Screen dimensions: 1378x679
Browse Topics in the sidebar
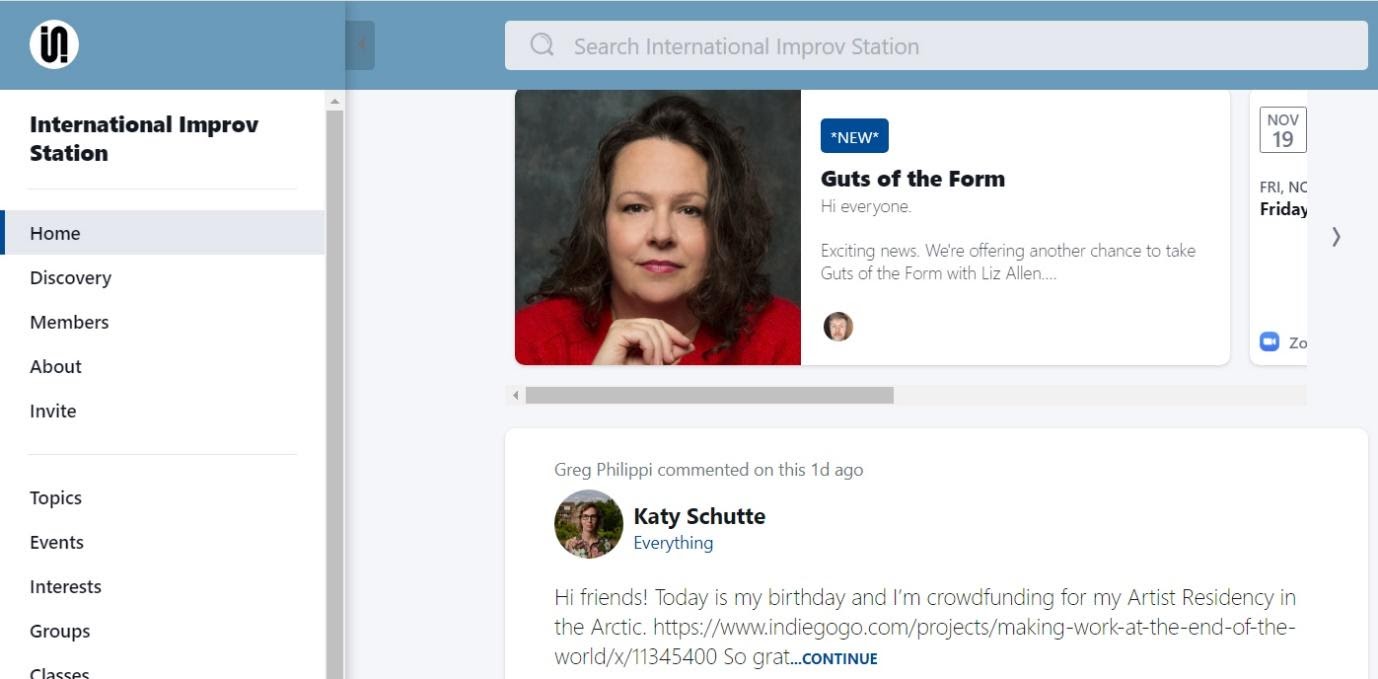pyautogui.click(x=56, y=498)
